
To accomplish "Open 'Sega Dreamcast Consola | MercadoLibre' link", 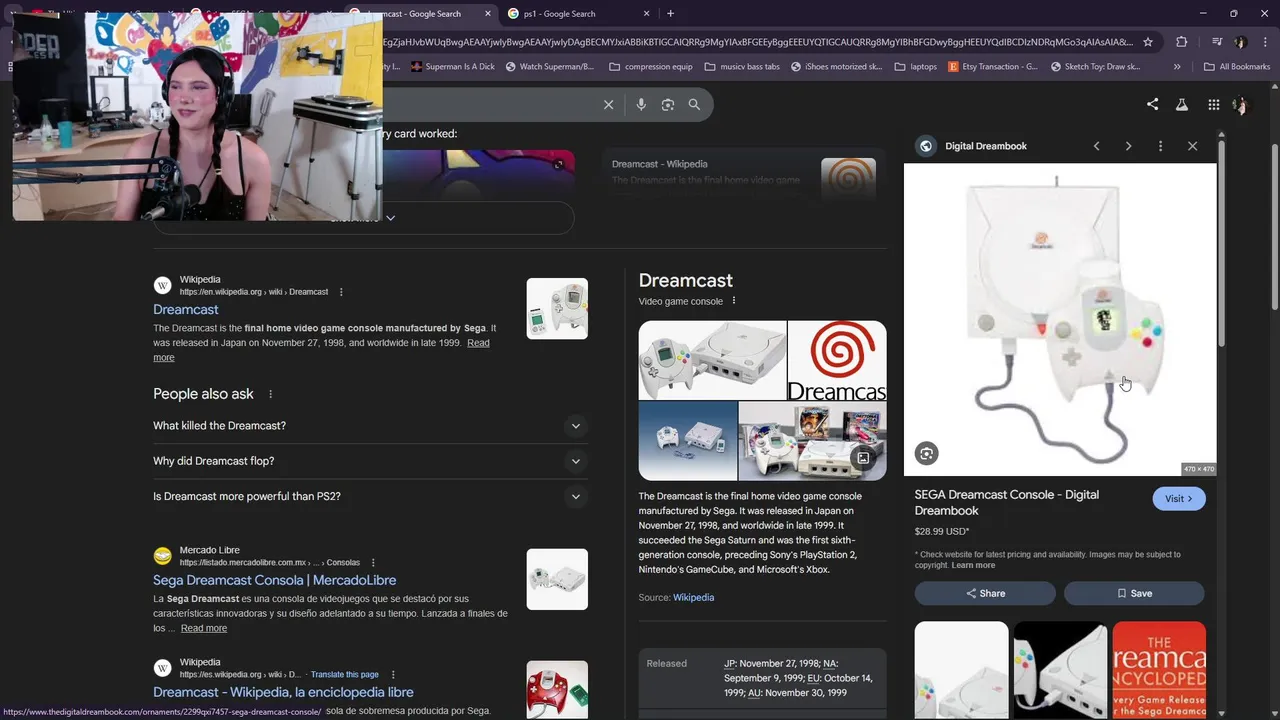I will [274, 580].
